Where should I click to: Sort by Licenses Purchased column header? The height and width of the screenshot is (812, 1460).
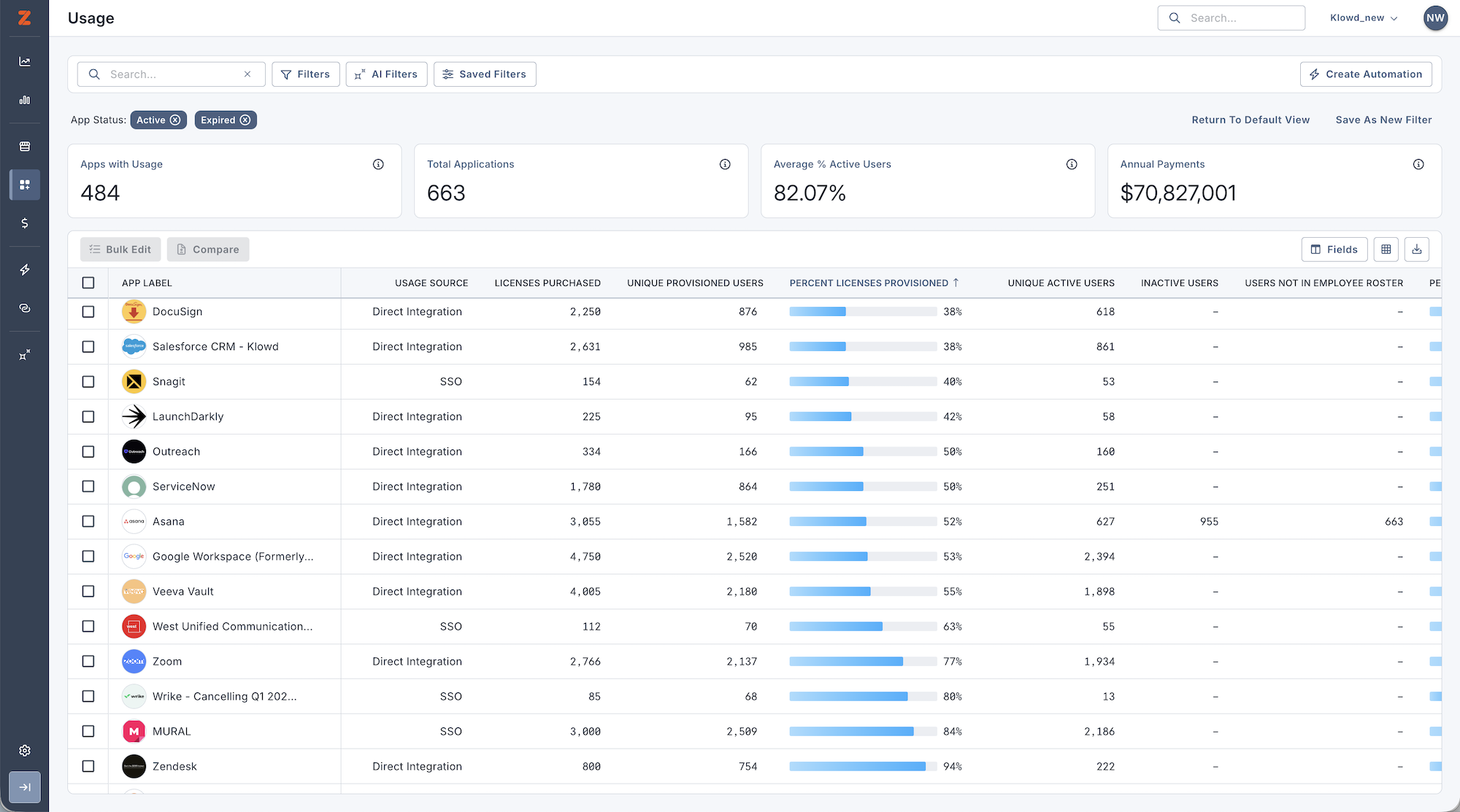coord(547,283)
